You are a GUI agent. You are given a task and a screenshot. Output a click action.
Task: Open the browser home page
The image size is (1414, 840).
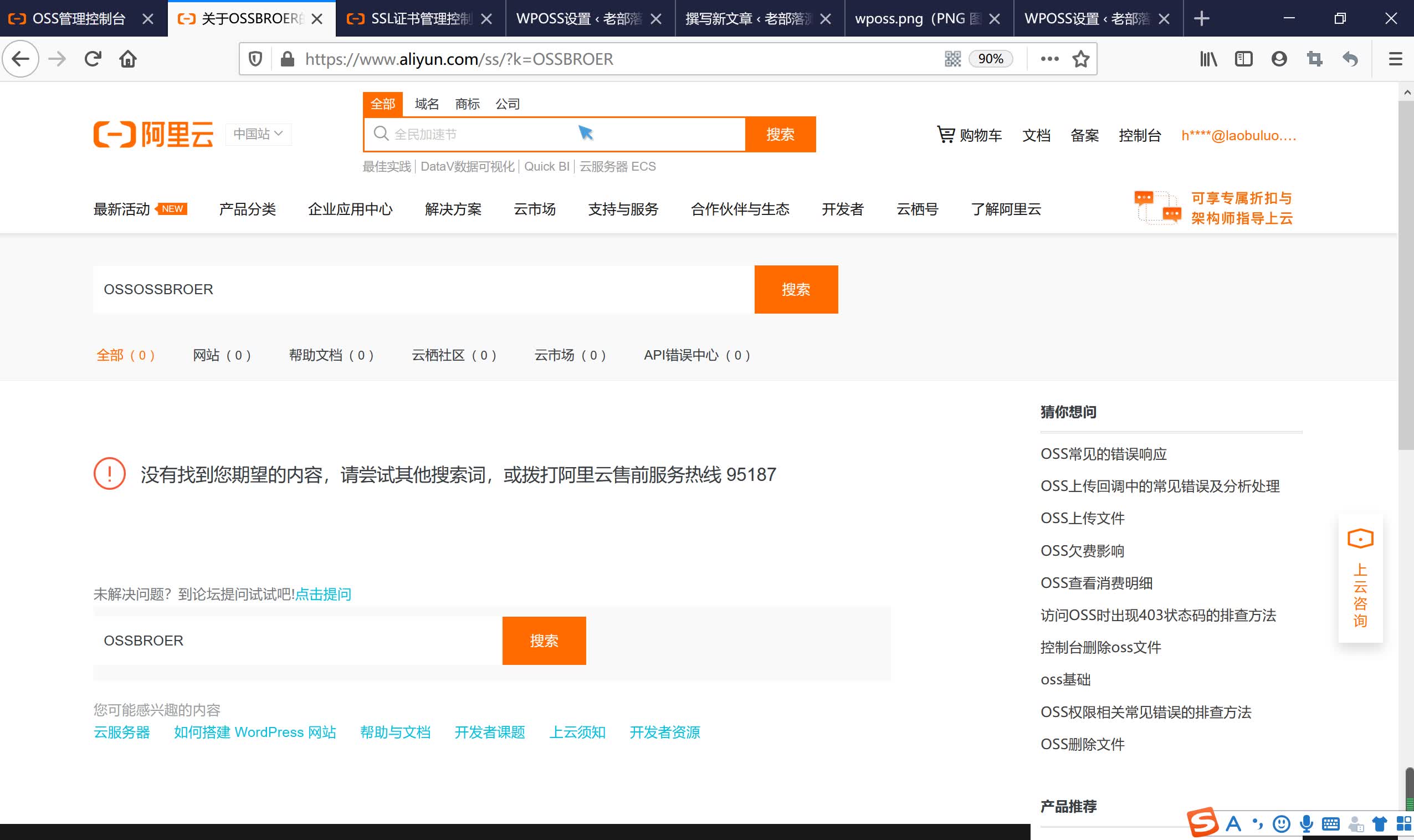128,59
